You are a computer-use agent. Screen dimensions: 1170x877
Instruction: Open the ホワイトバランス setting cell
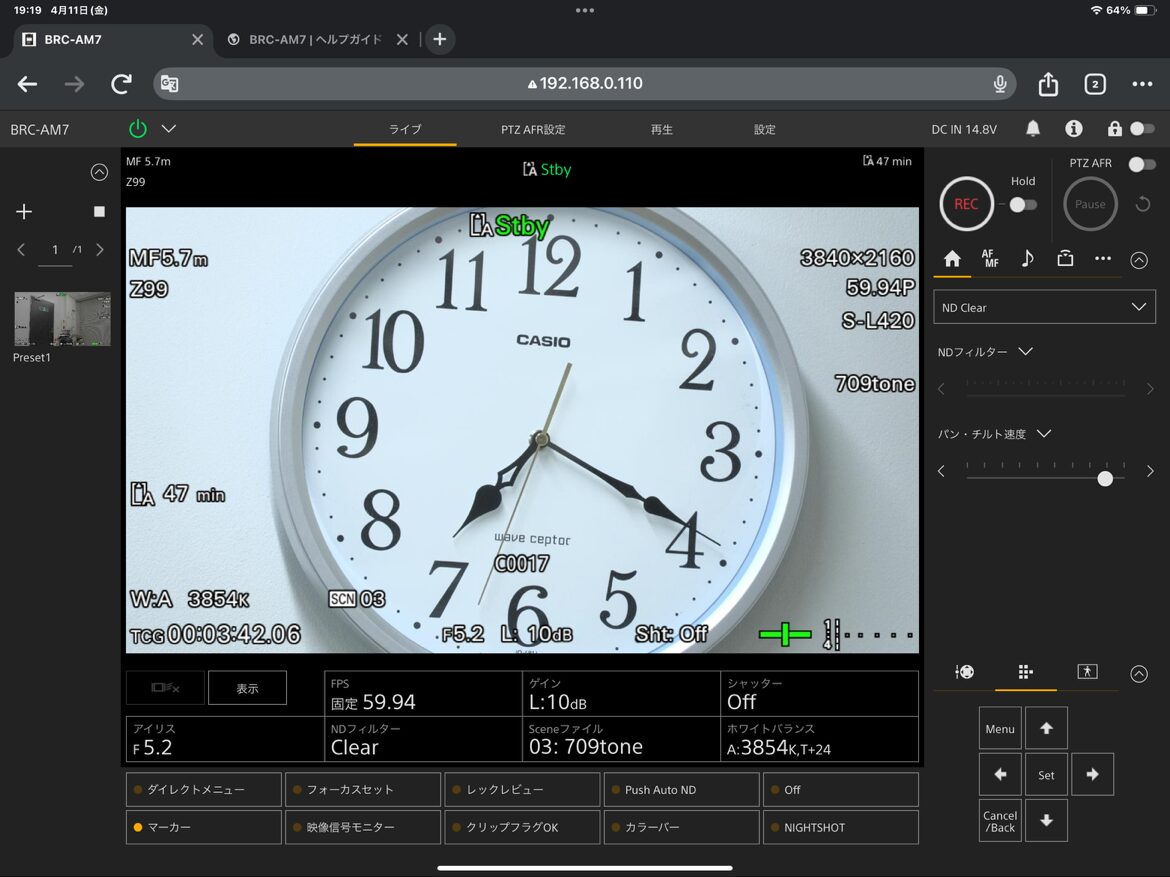coord(819,739)
